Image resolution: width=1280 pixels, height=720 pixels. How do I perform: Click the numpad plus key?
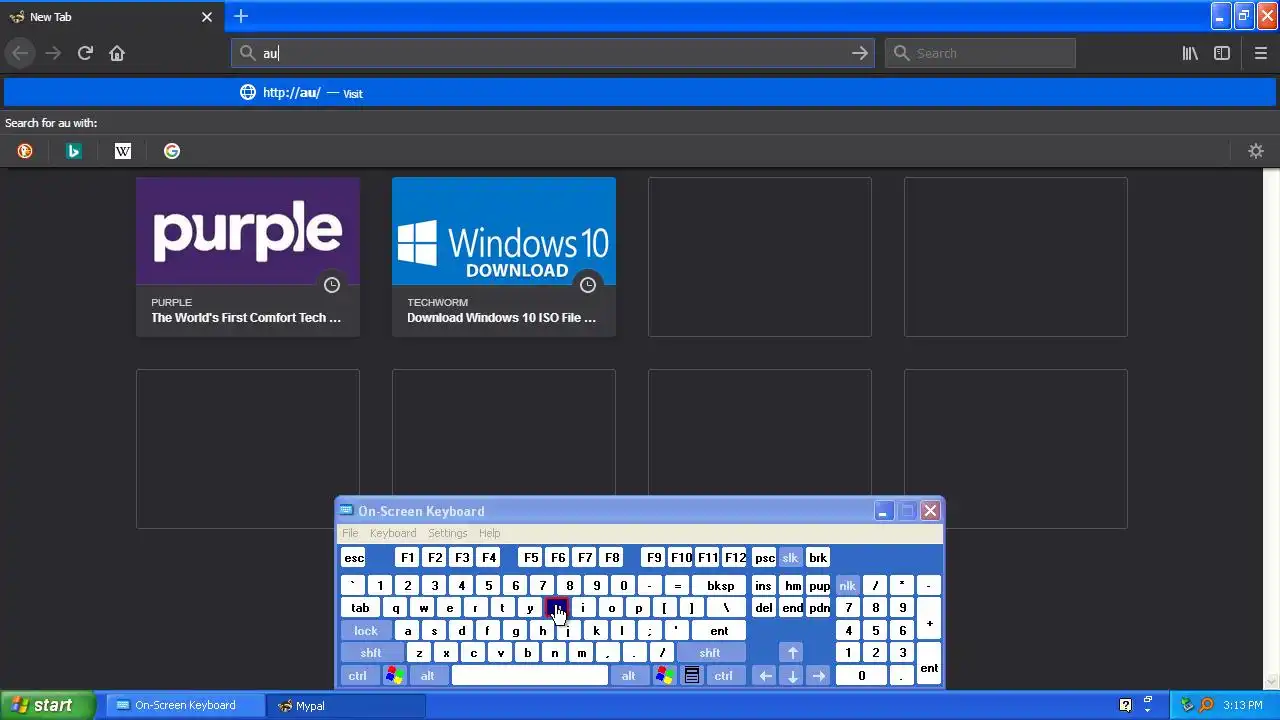pyautogui.click(x=929, y=620)
